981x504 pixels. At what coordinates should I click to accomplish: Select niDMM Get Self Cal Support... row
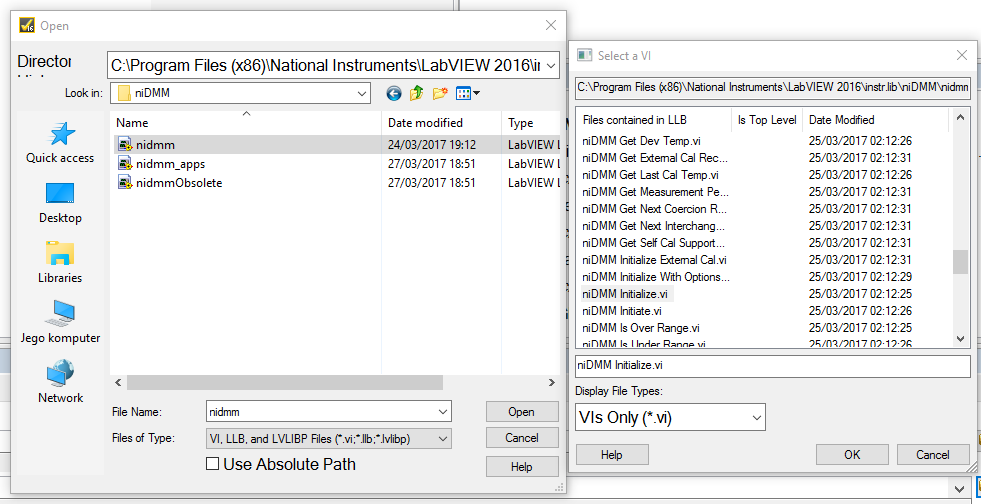(x=654, y=243)
